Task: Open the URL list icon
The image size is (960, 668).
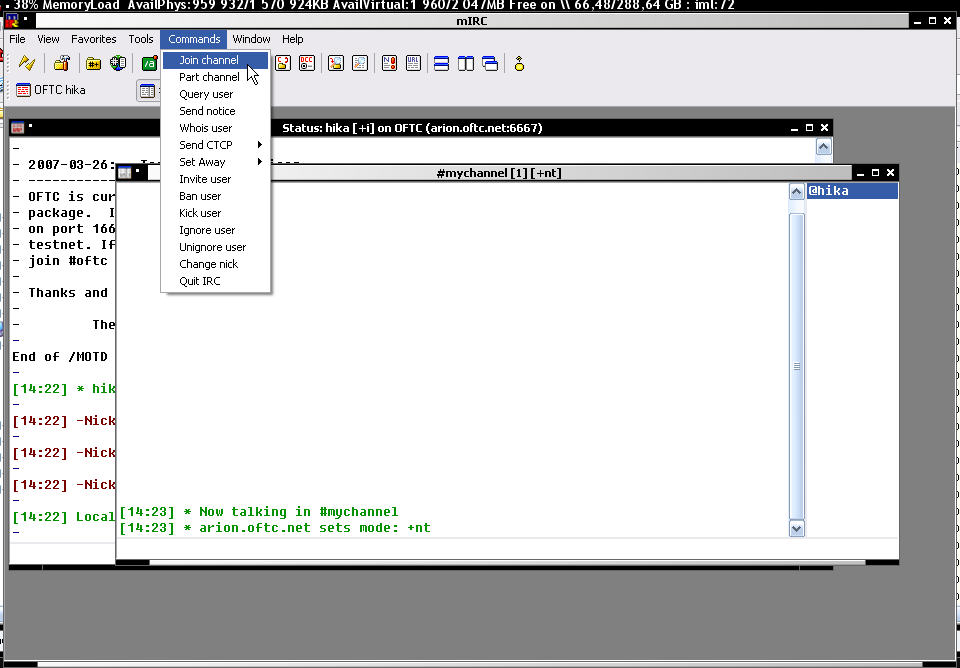Action: (x=413, y=63)
